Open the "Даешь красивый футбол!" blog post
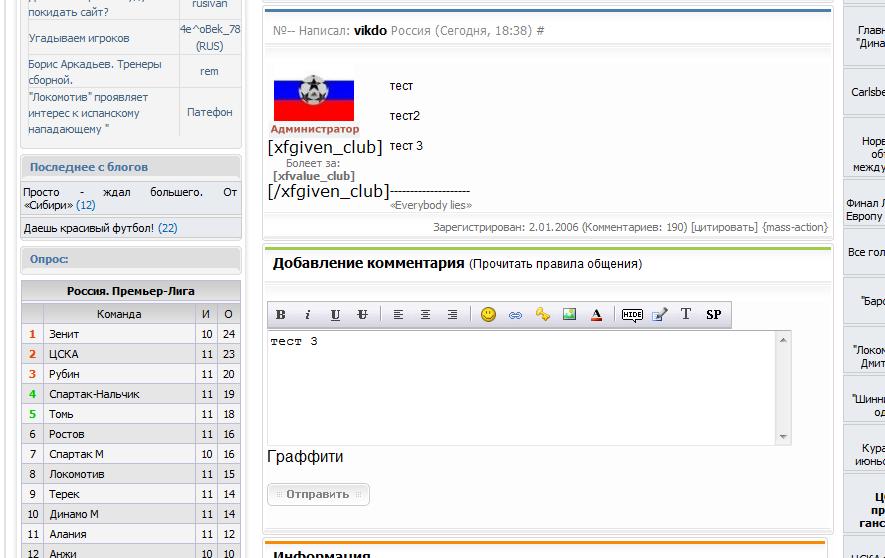This screenshot has height=558, width=885. (x=89, y=228)
